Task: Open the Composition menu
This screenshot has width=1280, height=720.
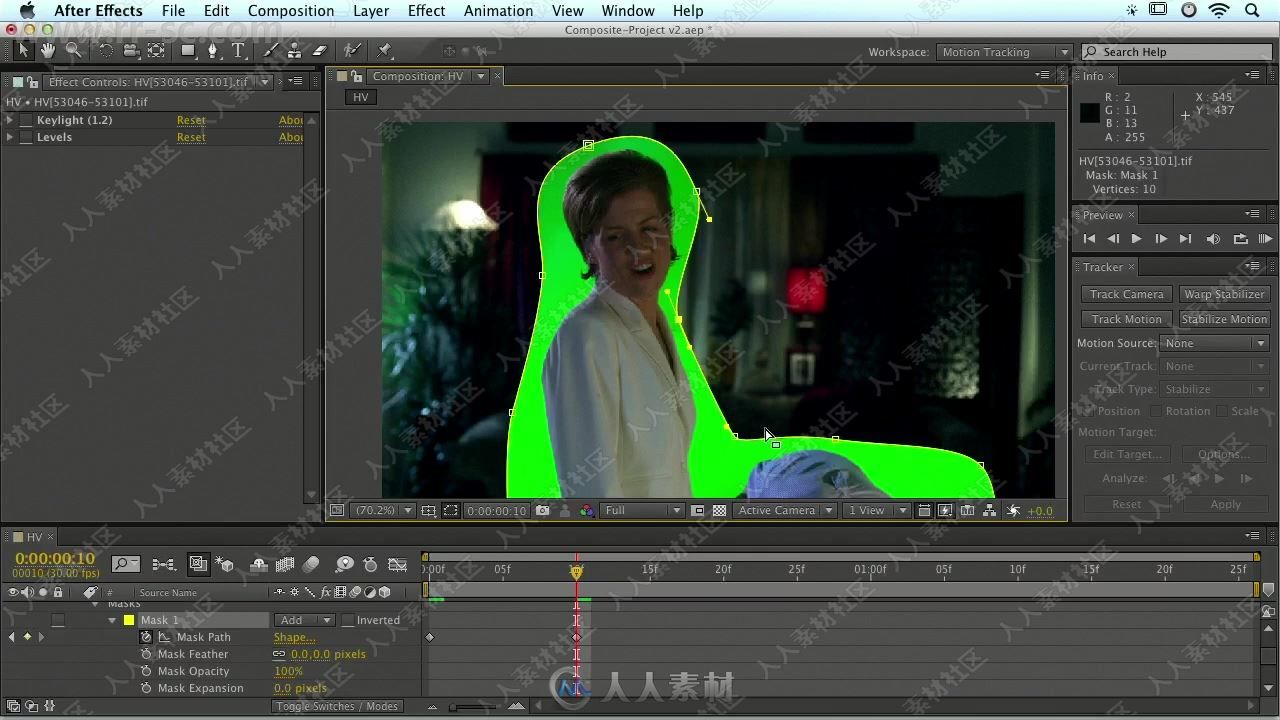Action: tap(291, 11)
